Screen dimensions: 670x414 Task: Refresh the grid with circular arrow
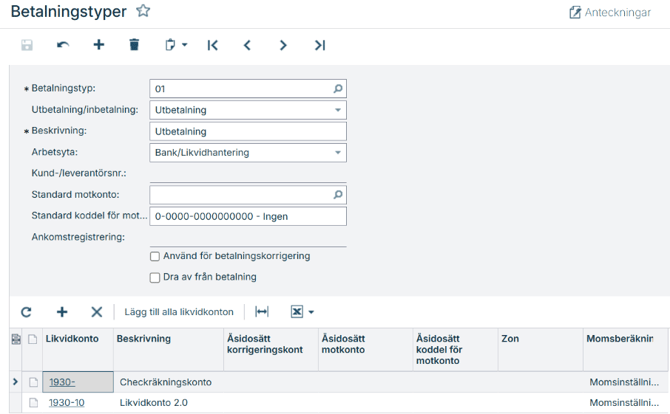click(26, 312)
